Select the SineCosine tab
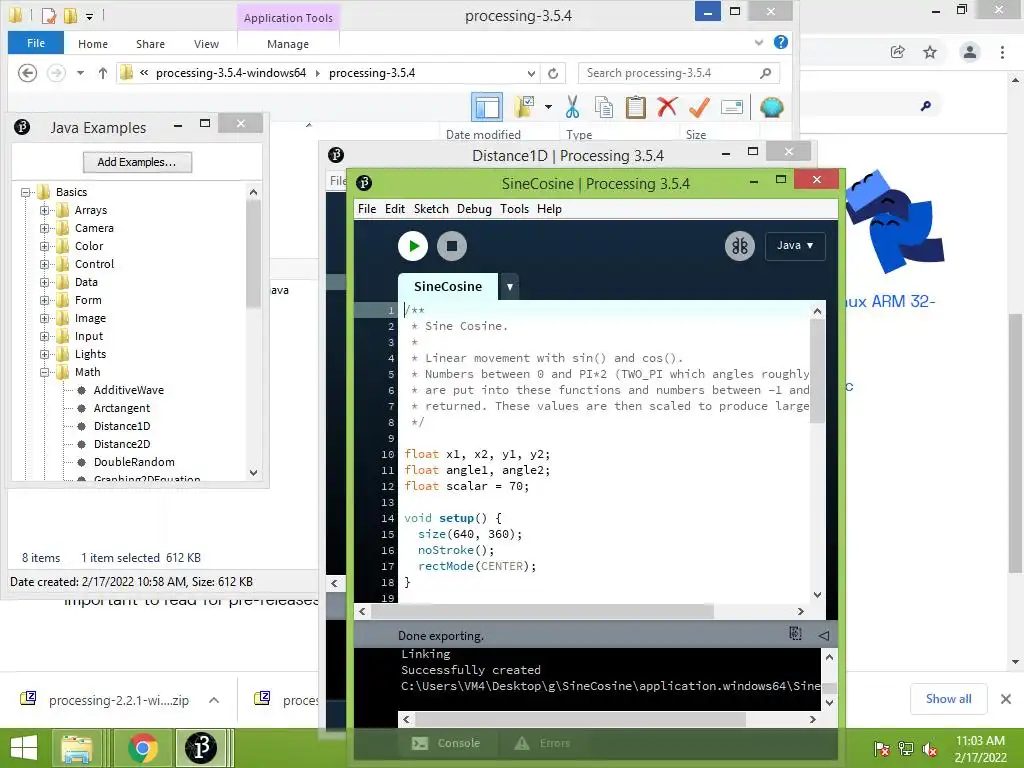This screenshot has width=1024, height=768. 448,286
